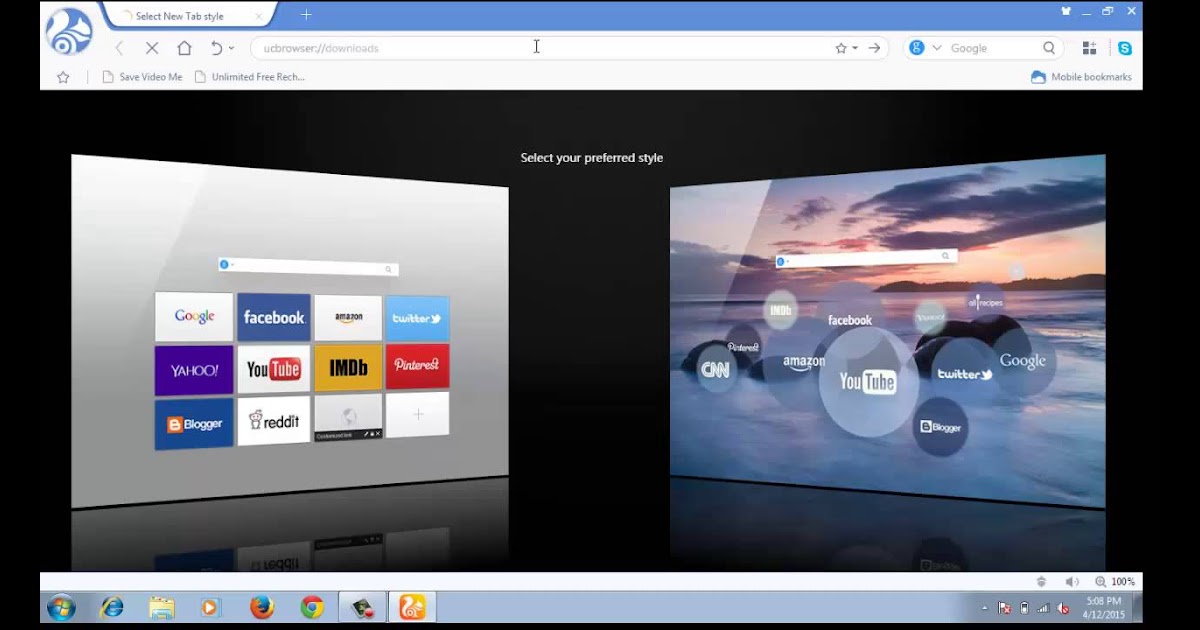Bookmark this page with the star icon
This screenshot has width=1200, height=630.
841,48
